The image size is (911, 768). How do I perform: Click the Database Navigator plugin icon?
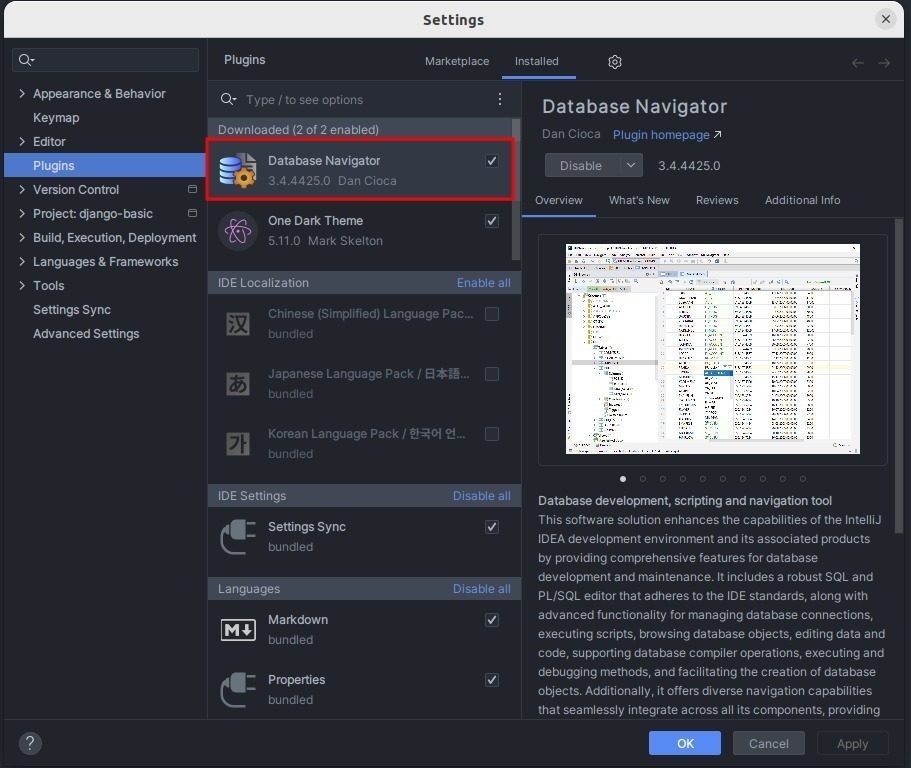click(237, 170)
